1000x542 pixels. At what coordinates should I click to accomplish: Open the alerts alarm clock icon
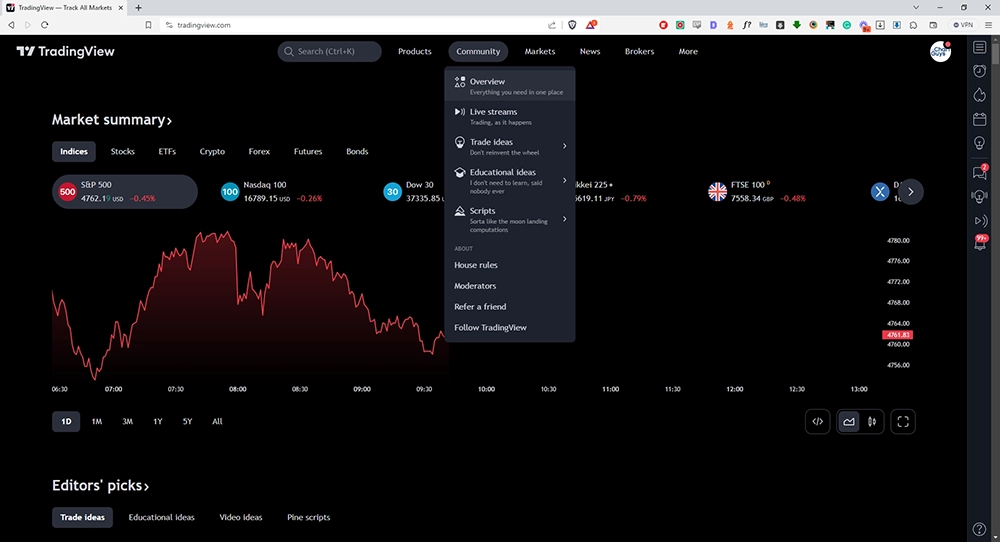pyautogui.click(x=980, y=71)
